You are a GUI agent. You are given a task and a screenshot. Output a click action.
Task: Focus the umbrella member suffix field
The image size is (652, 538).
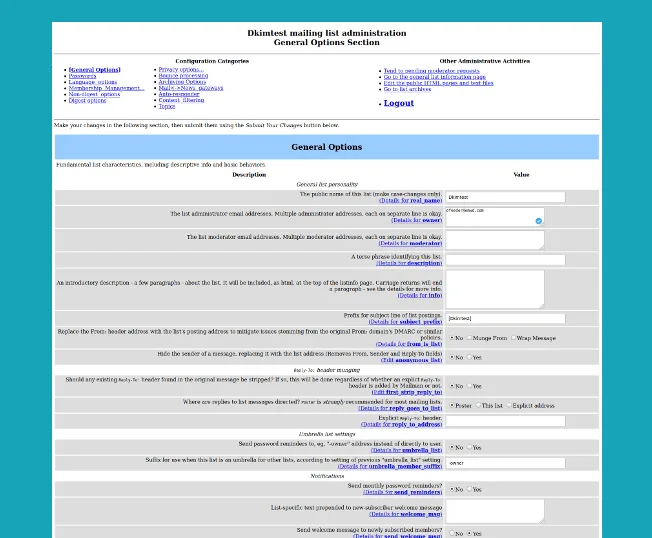pos(506,463)
